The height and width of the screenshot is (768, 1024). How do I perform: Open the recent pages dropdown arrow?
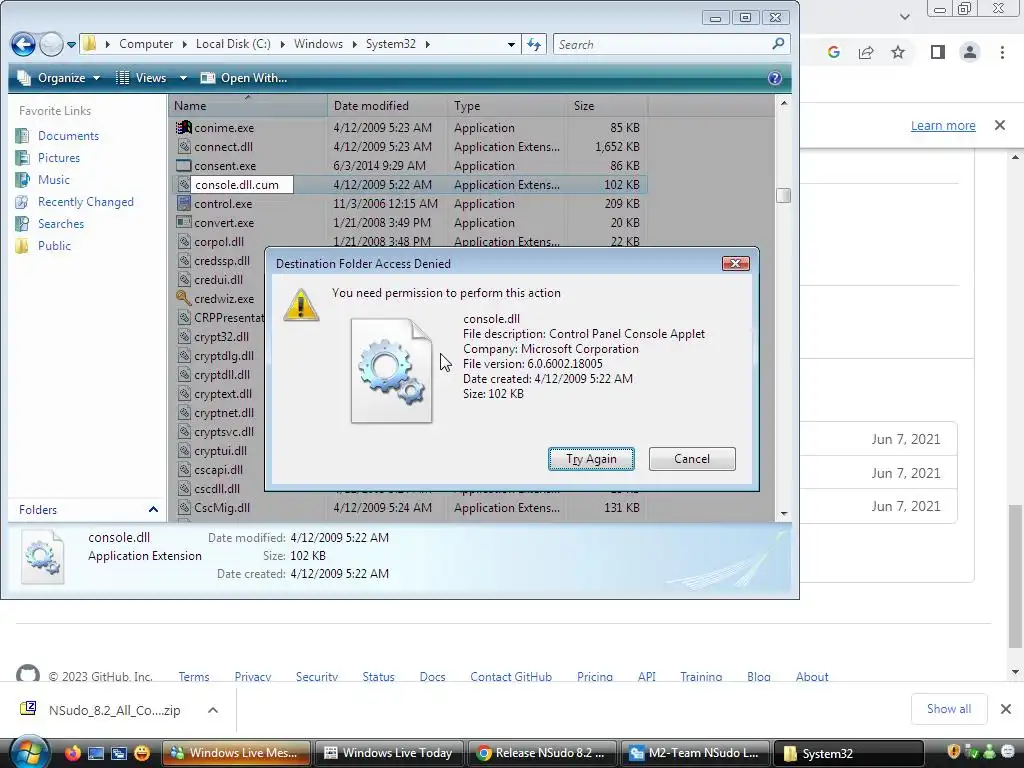[71, 45]
